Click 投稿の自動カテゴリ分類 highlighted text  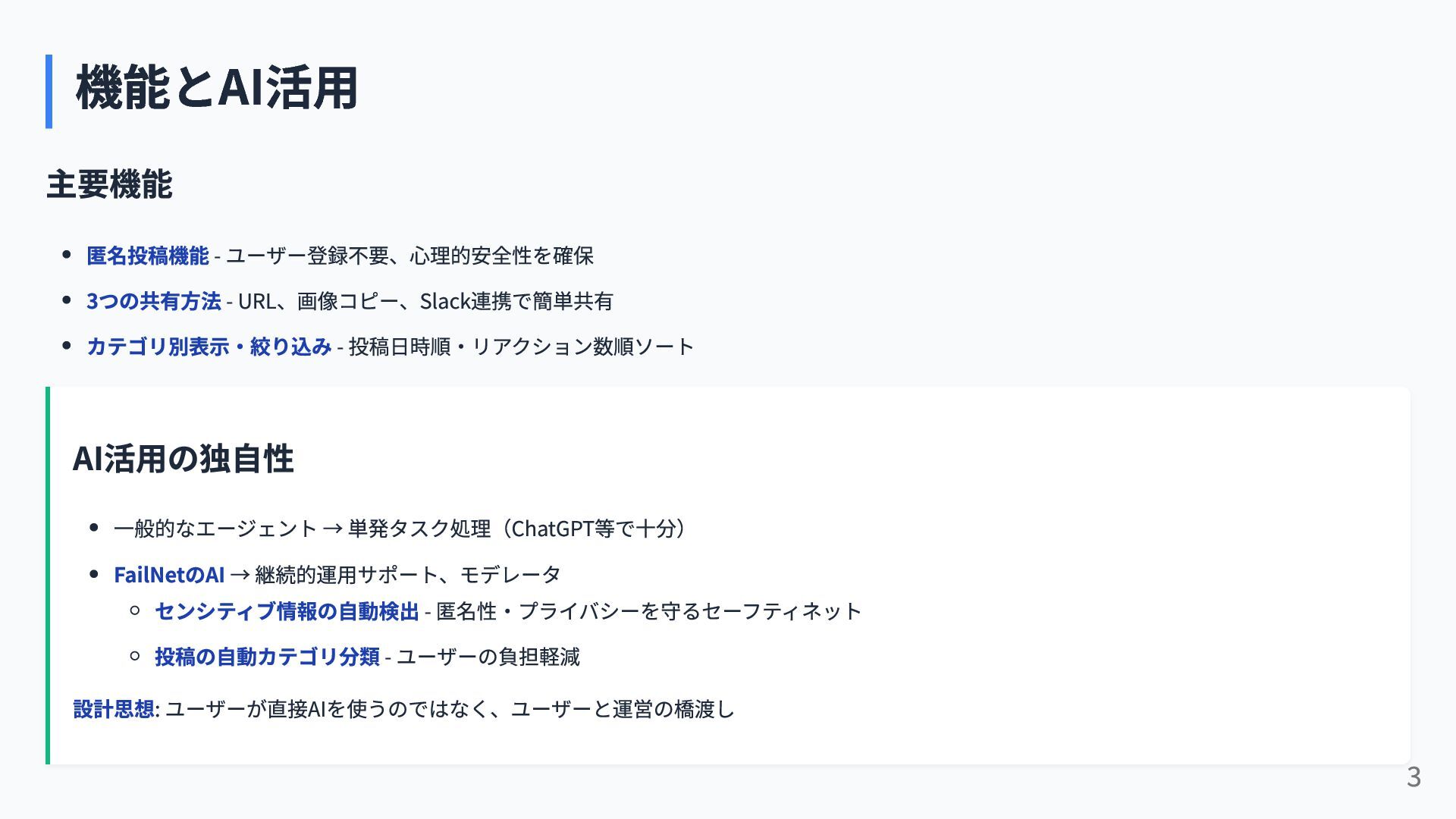pos(267,657)
